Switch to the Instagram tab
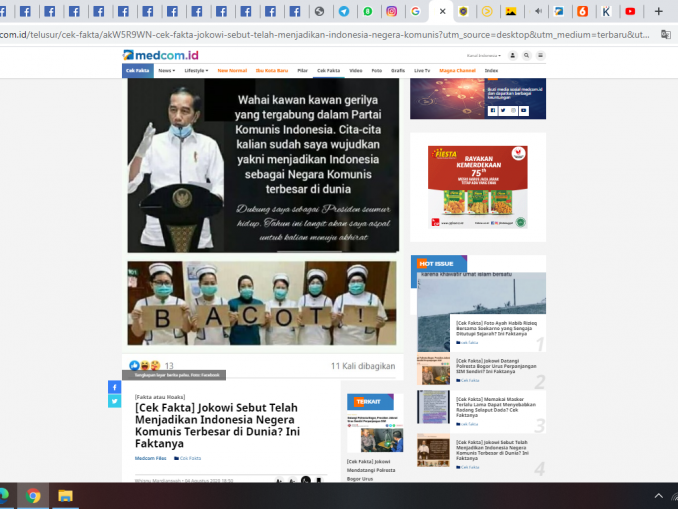This screenshot has width=678, height=509. pyautogui.click(x=391, y=12)
